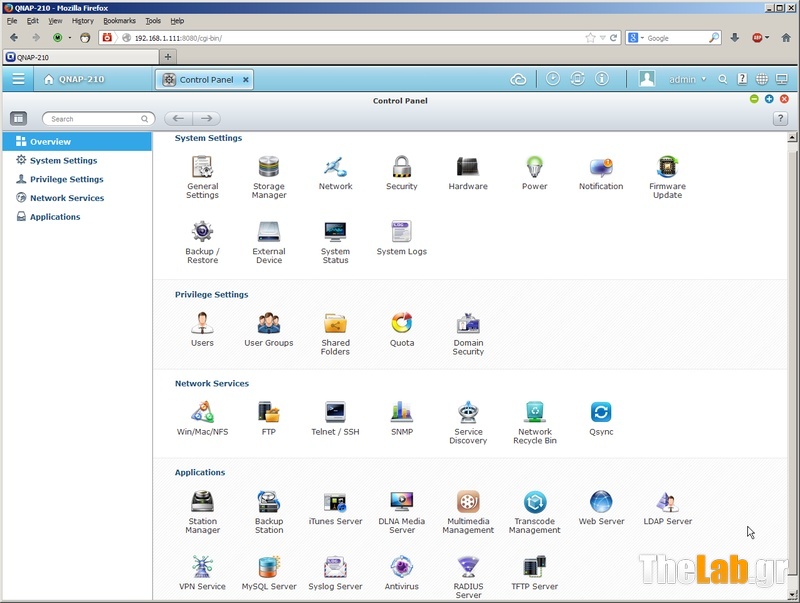The height and width of the screenshot is (603, 800).
Task: Go back in Control Panel navigation
Action: 178,119
